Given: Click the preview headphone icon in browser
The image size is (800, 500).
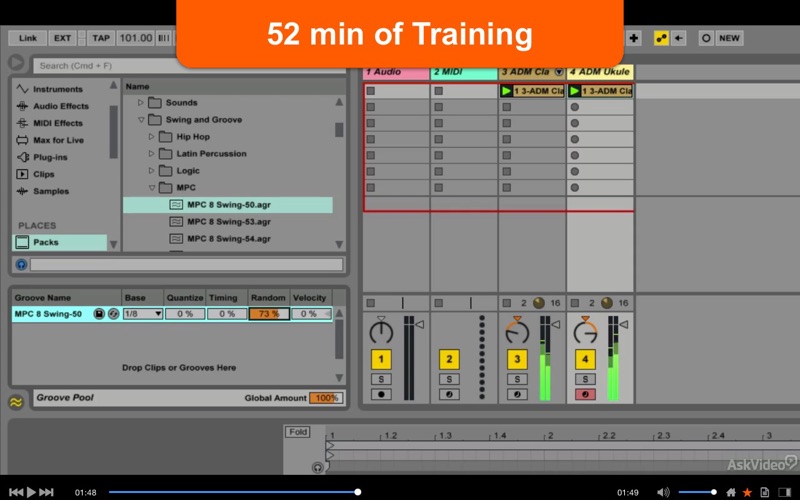Looking at the screenshot, I should pos(21,264).
